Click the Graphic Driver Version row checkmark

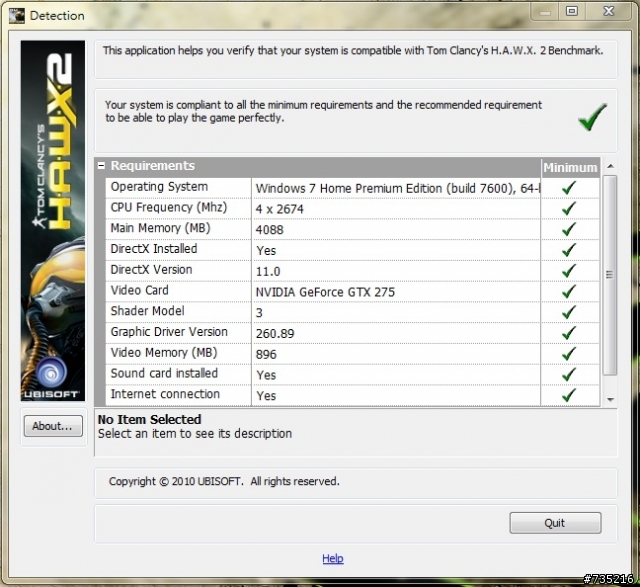click(x=569, y=333)
